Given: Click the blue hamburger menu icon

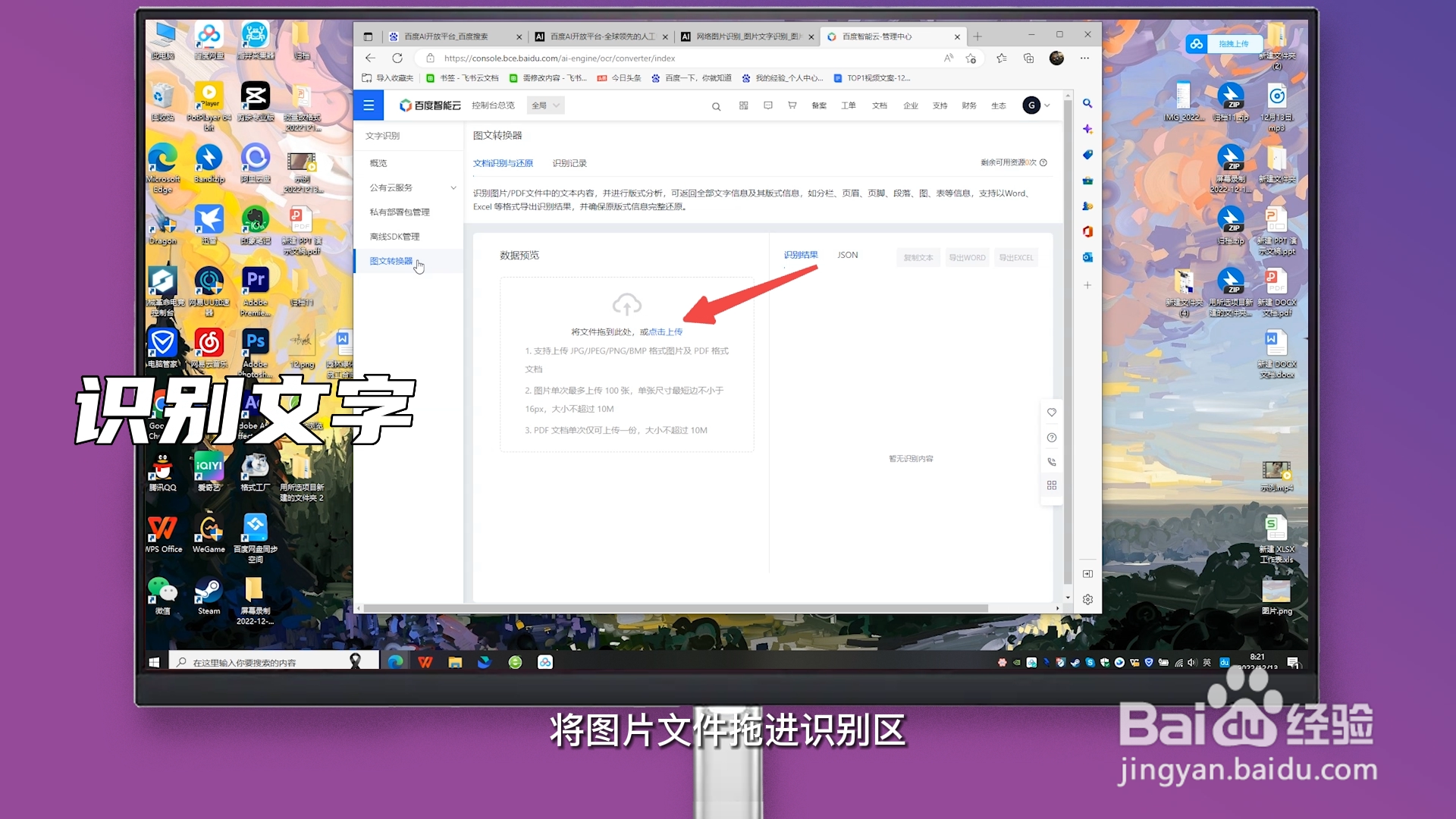Looking at the screenshot, I should [x=369, y=105].
